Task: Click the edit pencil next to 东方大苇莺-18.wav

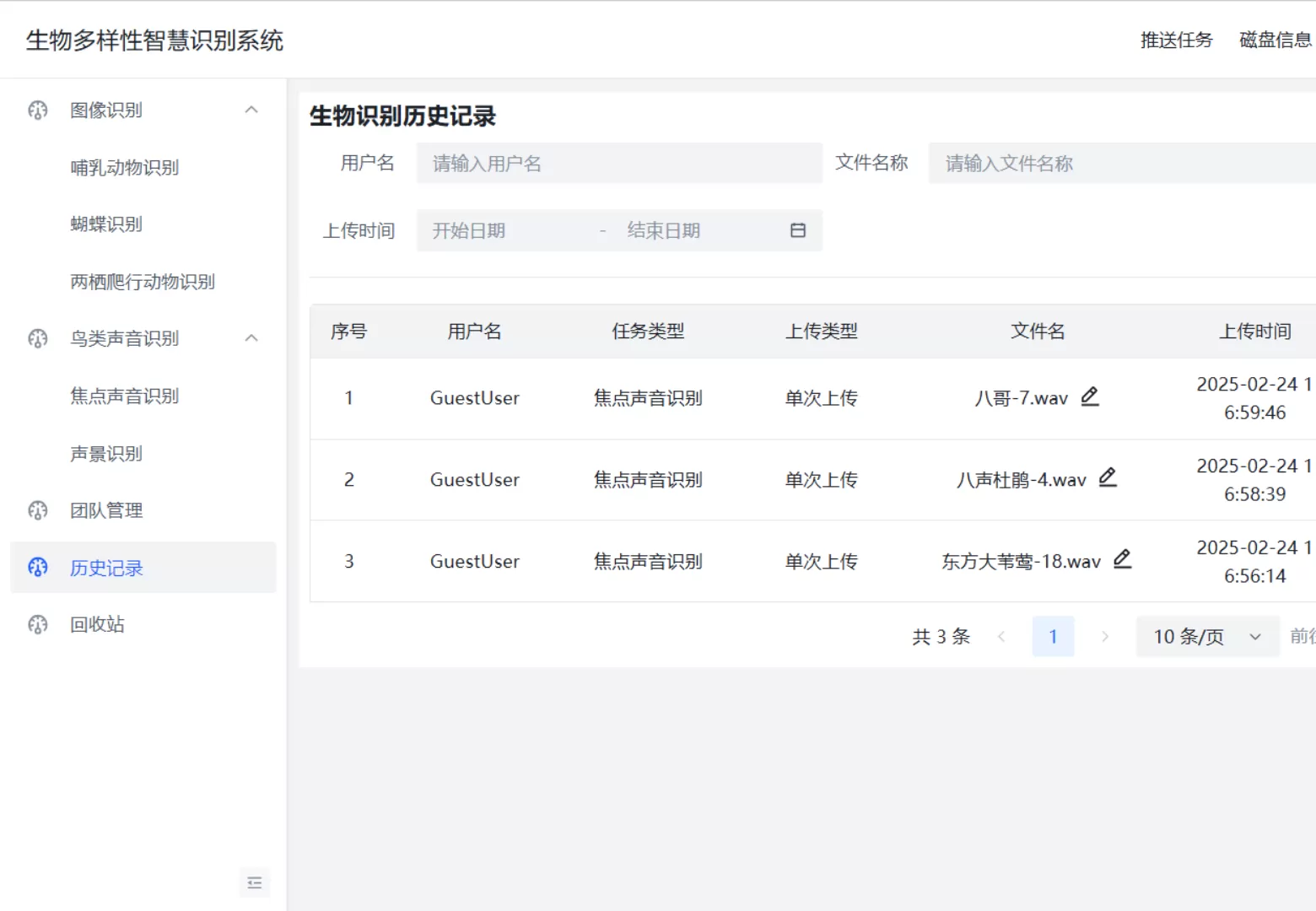Action: [x=1122, y=559]
